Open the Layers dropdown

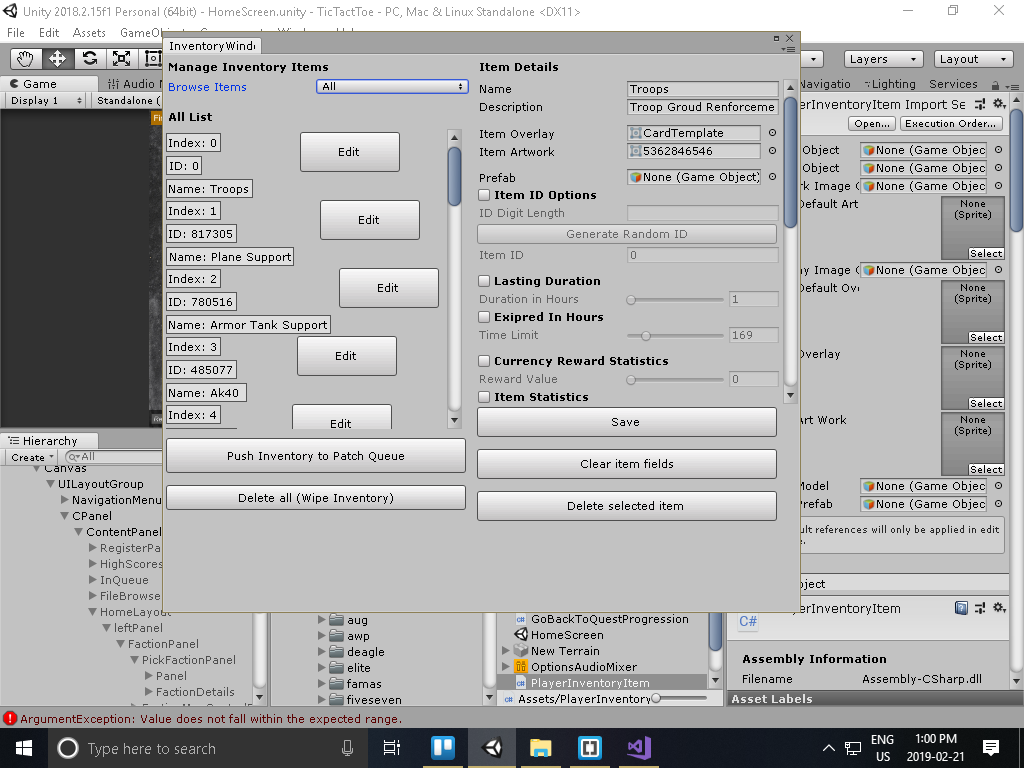[883, 59]
